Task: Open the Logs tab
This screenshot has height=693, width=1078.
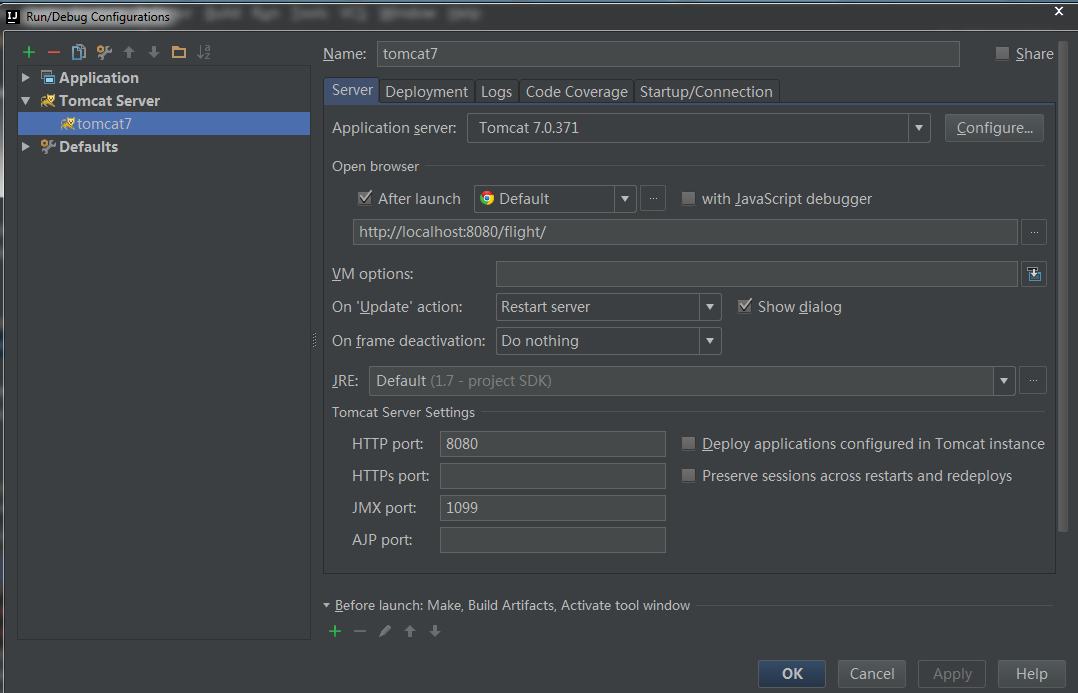Action: coord(496,91)
